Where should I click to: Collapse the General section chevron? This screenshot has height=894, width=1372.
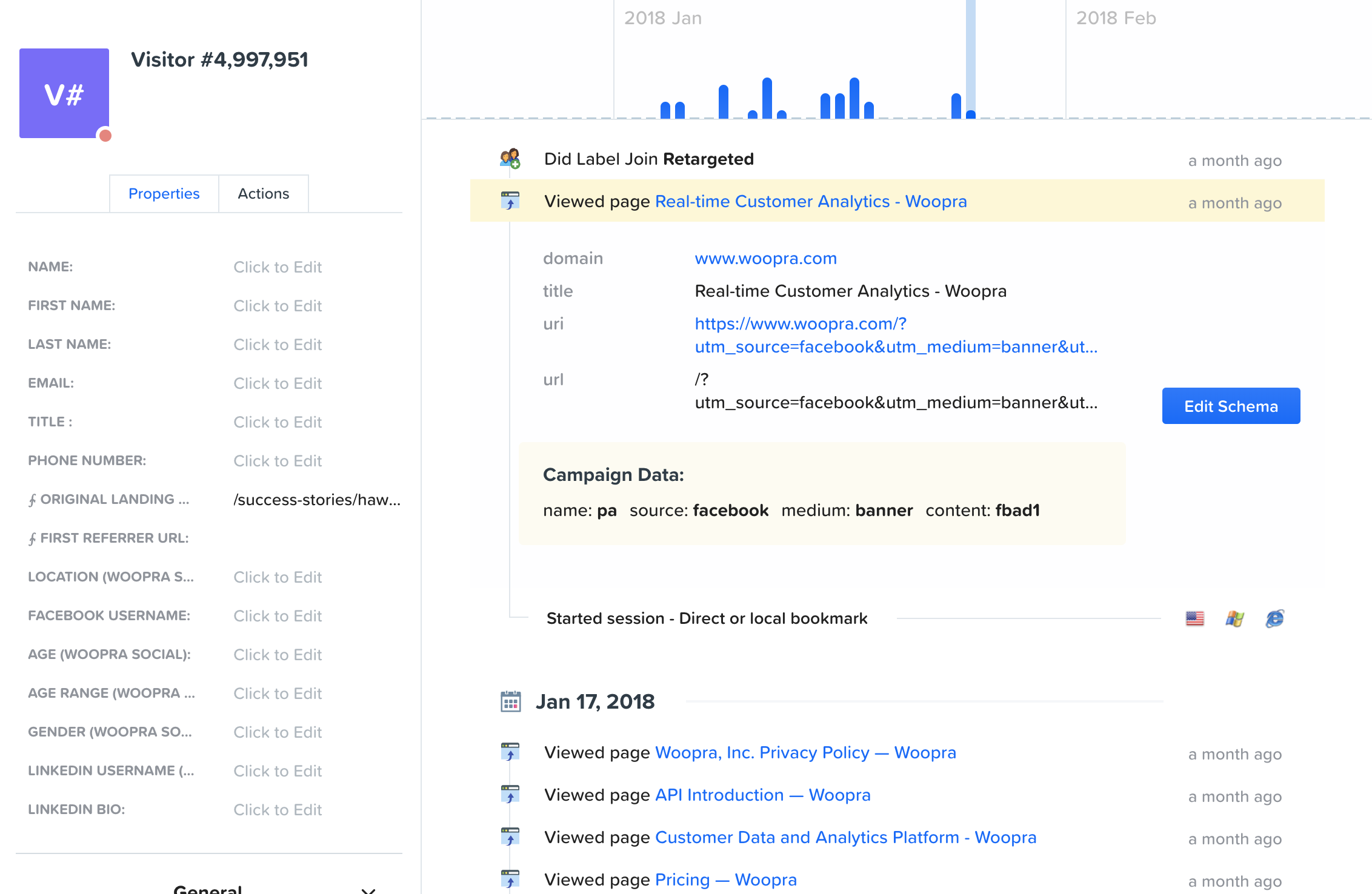pos(368,889)
